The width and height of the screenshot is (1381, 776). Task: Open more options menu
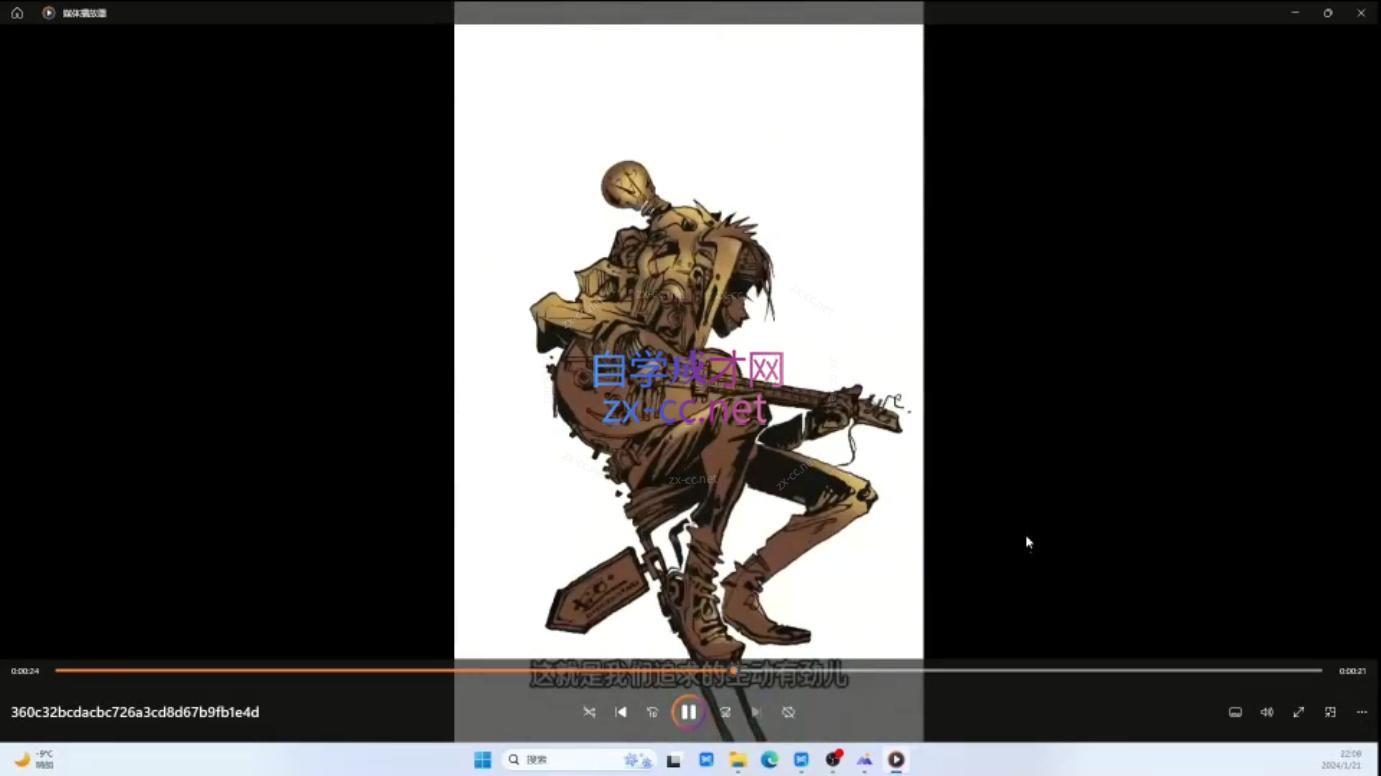(1362, 712)
